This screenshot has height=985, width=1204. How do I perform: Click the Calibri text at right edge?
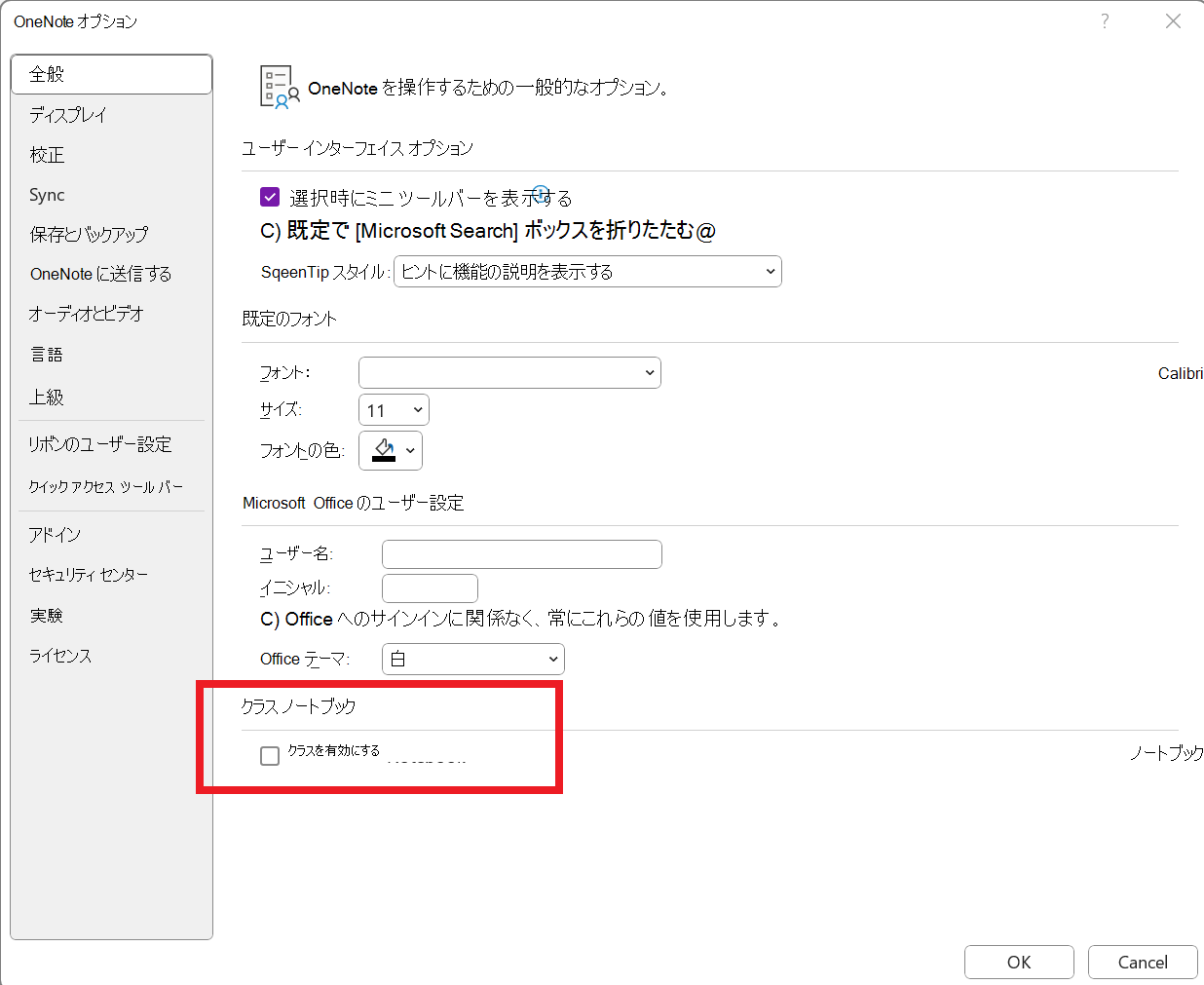(1180, 373)
